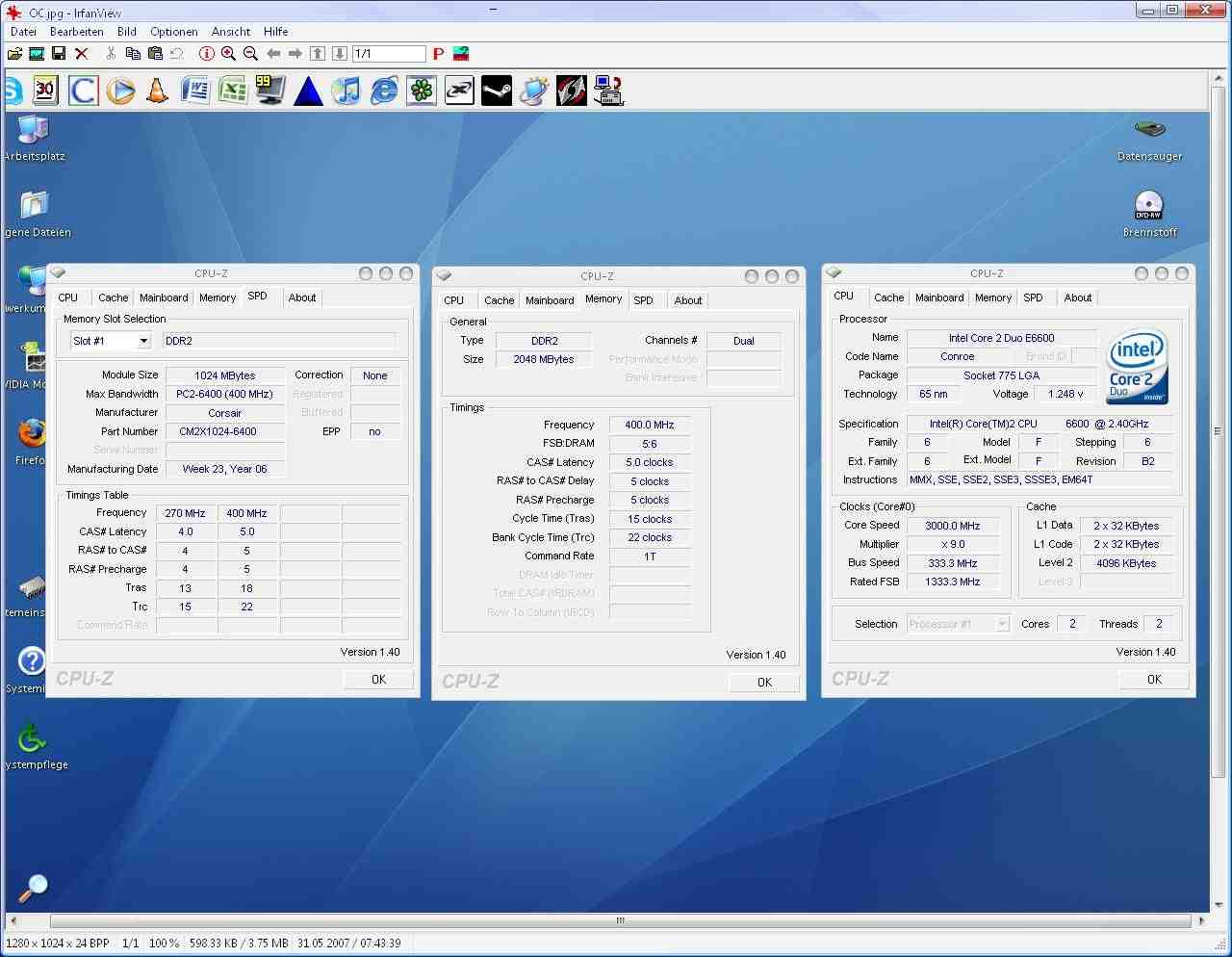Click the red P properties icon

pos(438,54)
